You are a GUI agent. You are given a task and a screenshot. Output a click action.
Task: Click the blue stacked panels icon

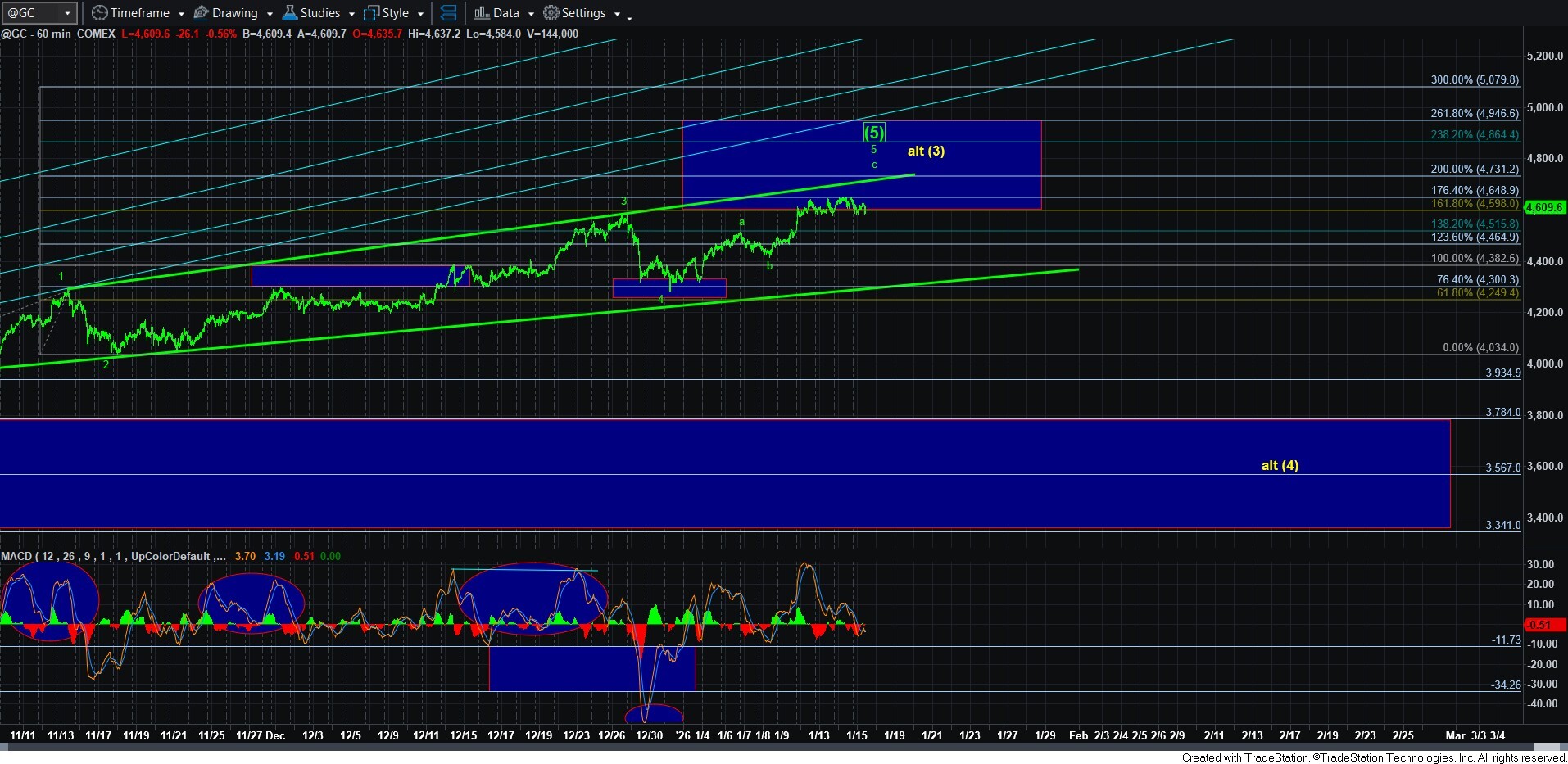(448, 13)
